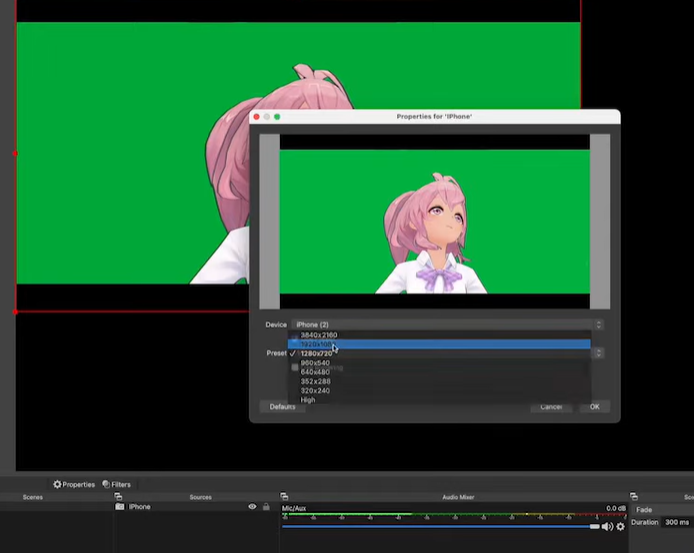This screenshot has height=553, width=694.
Task: Click the properties dialog video preview
Action: (x=434, y=222)
